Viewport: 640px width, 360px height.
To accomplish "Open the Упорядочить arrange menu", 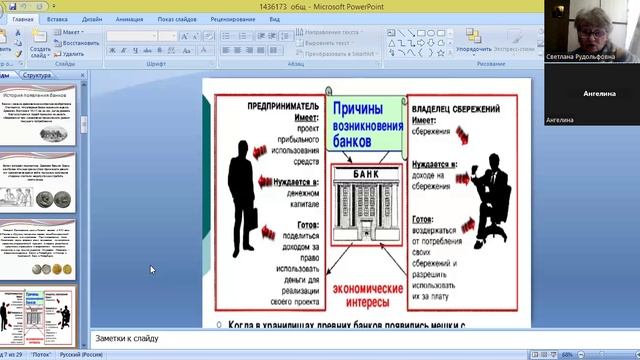I will (473, 41).
